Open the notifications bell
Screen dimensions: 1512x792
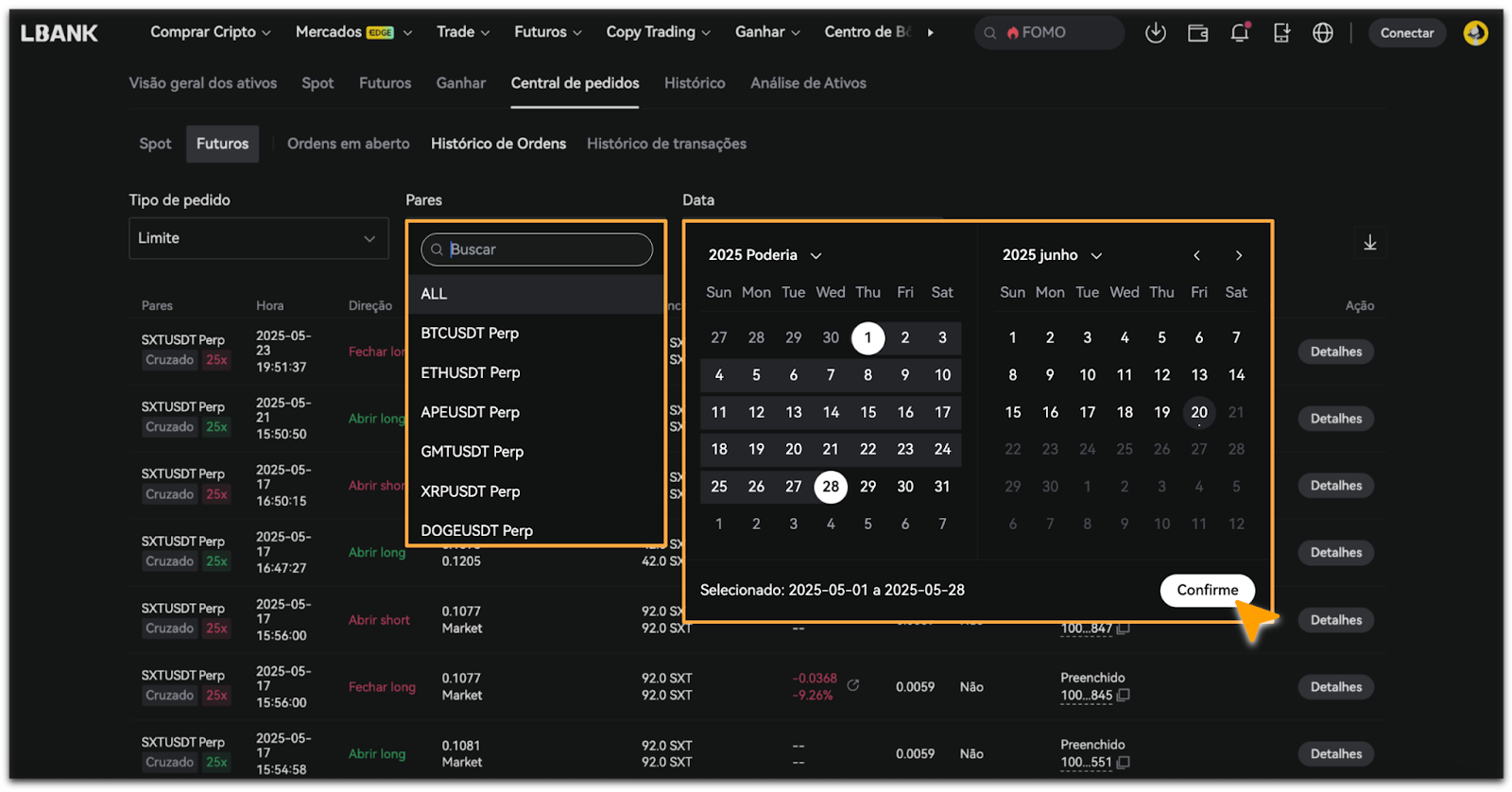[x=1240, y=33]
